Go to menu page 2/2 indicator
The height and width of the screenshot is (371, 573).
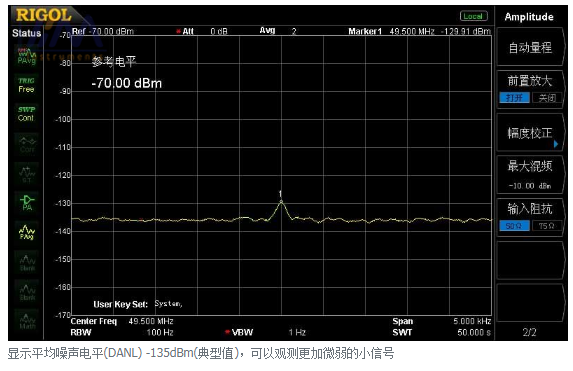(x=529, y=332)
